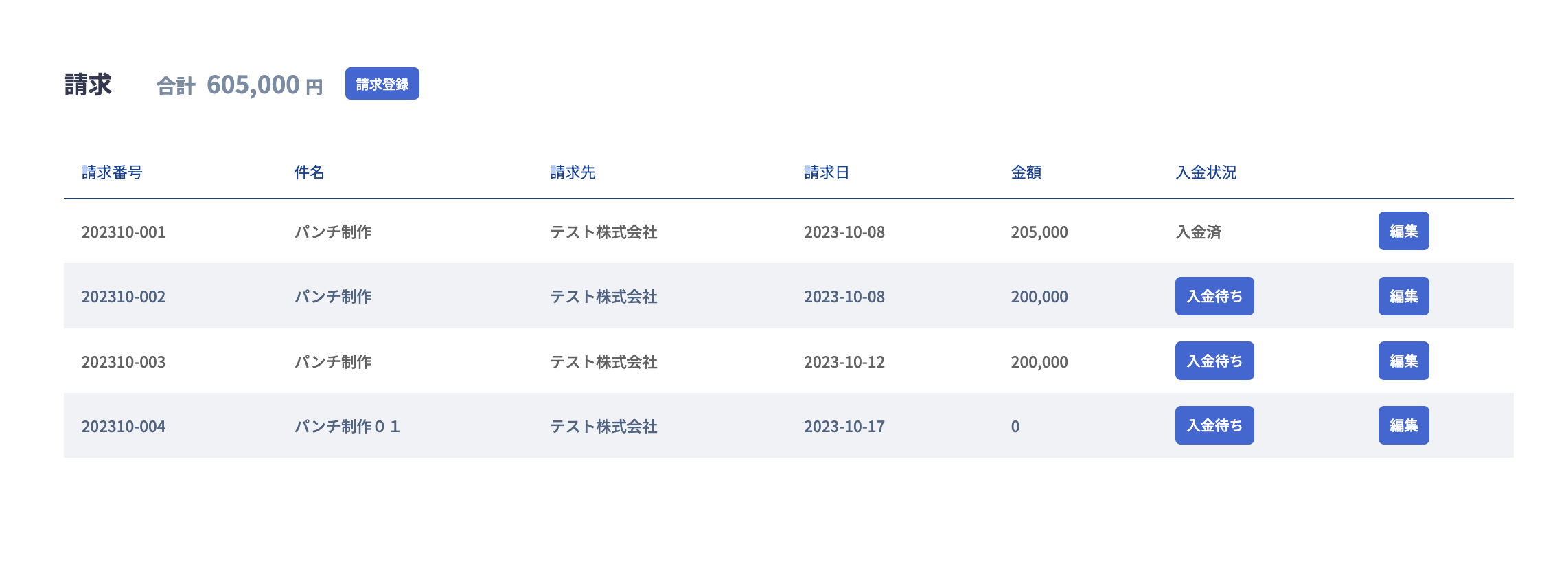The image size is (1568, 562).
Task: Click the 2023-10-12 invoice date
Action: coord(844,362)
